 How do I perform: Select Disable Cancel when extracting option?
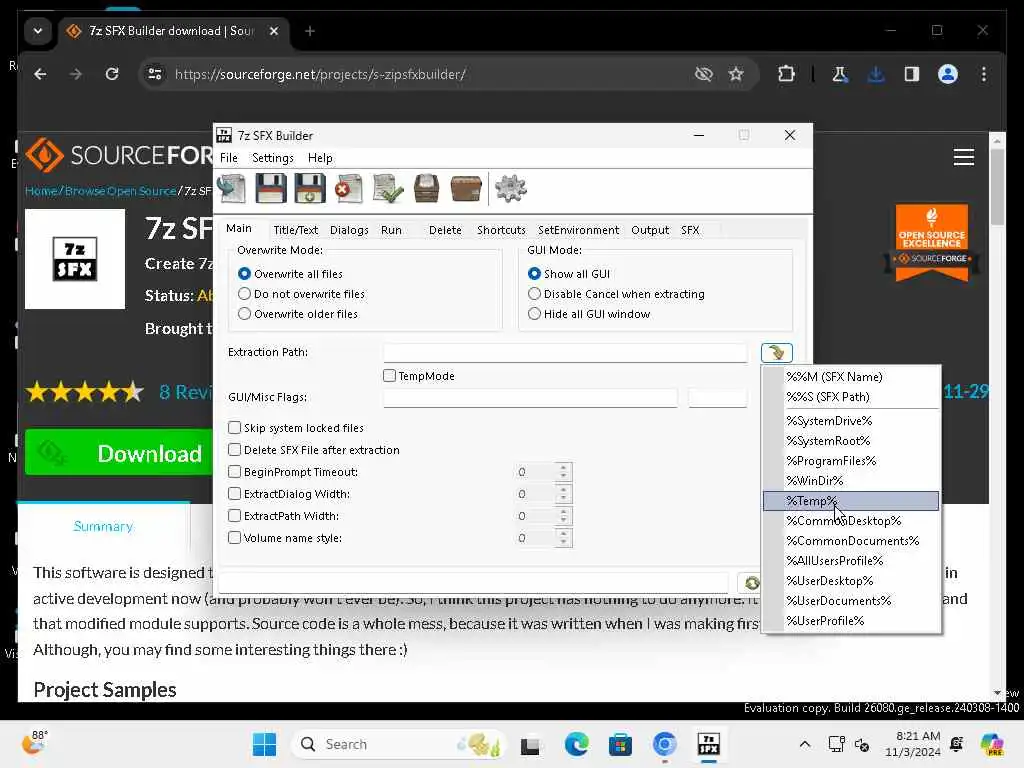534,294
